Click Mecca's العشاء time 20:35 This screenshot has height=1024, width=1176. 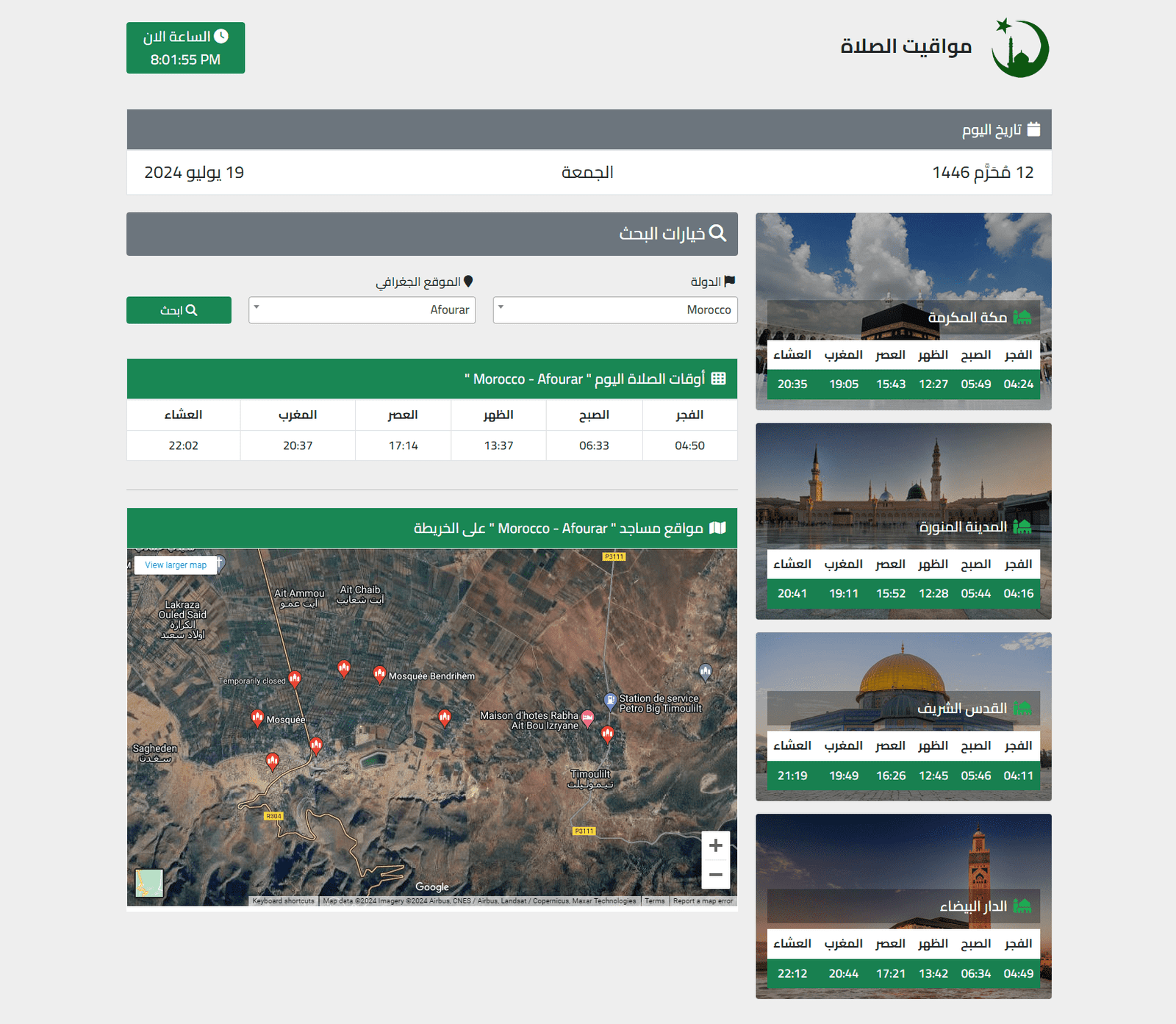pyautogui.click(x=792, y=384)
